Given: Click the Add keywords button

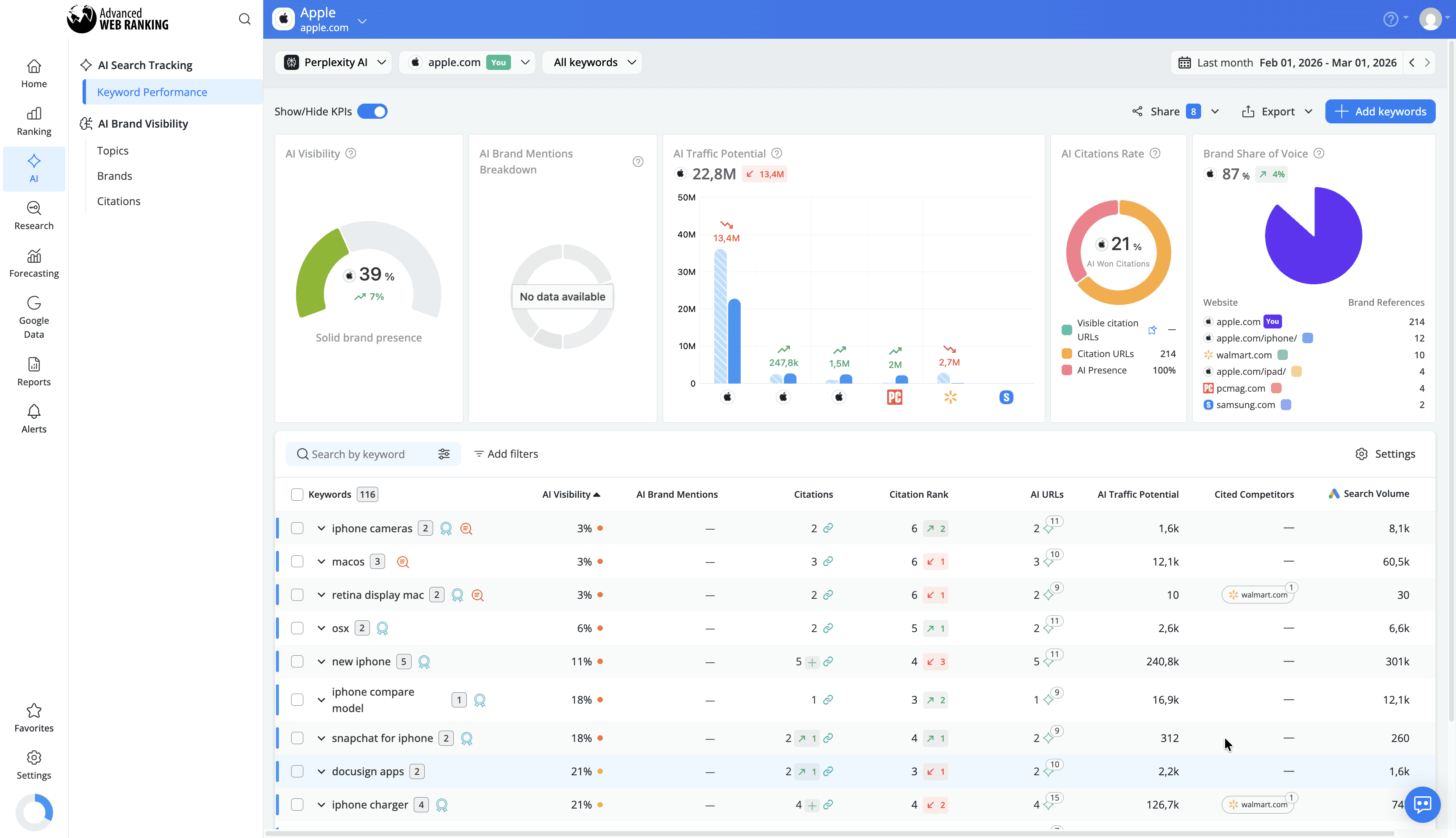Looking at the screenshot, I should (1380, 111).
